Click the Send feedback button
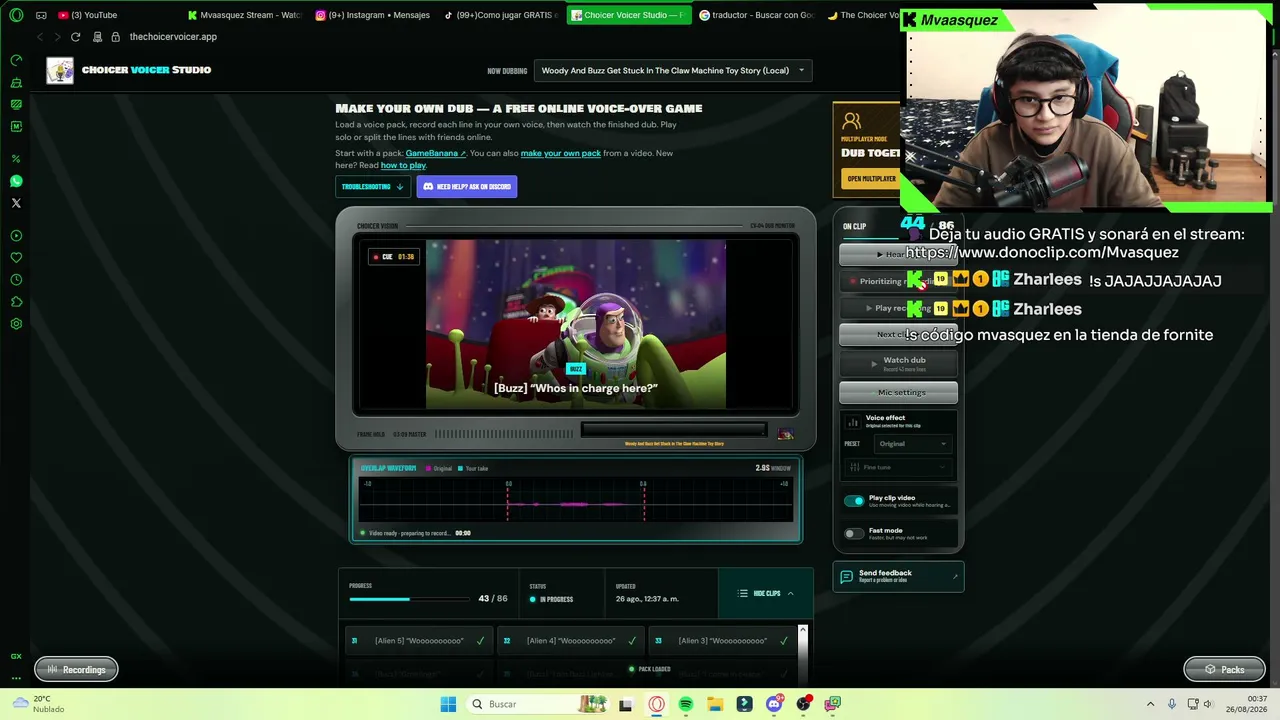The height and width of the screenshot is (720, 1280). tap(898, 576)
